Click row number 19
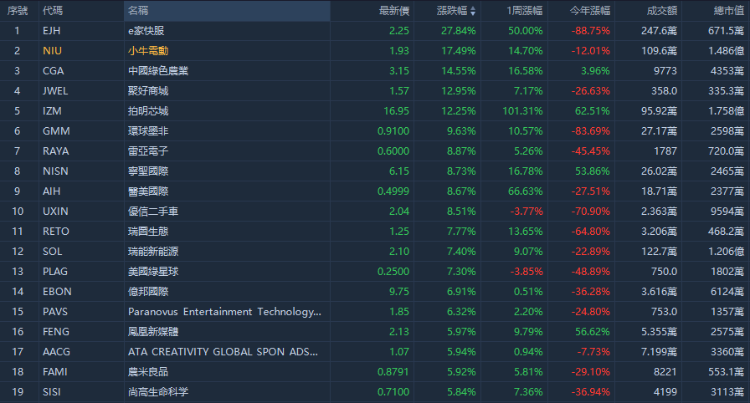750x403 pixels. point(18,392)
